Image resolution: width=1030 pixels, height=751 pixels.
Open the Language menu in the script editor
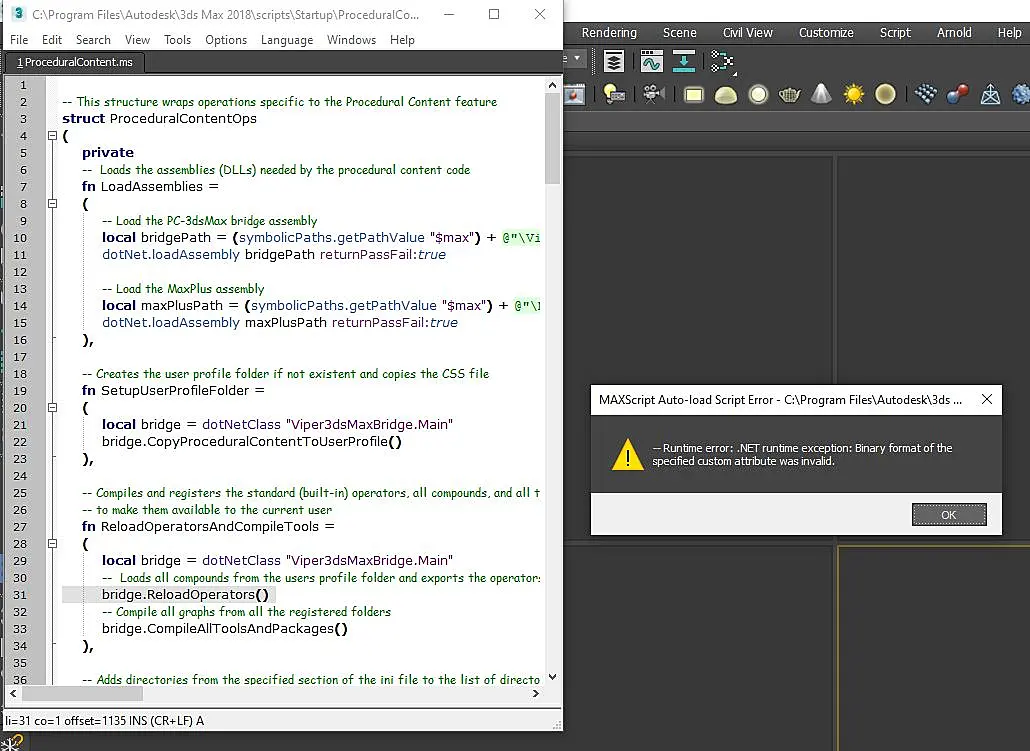tap(287, 40)
